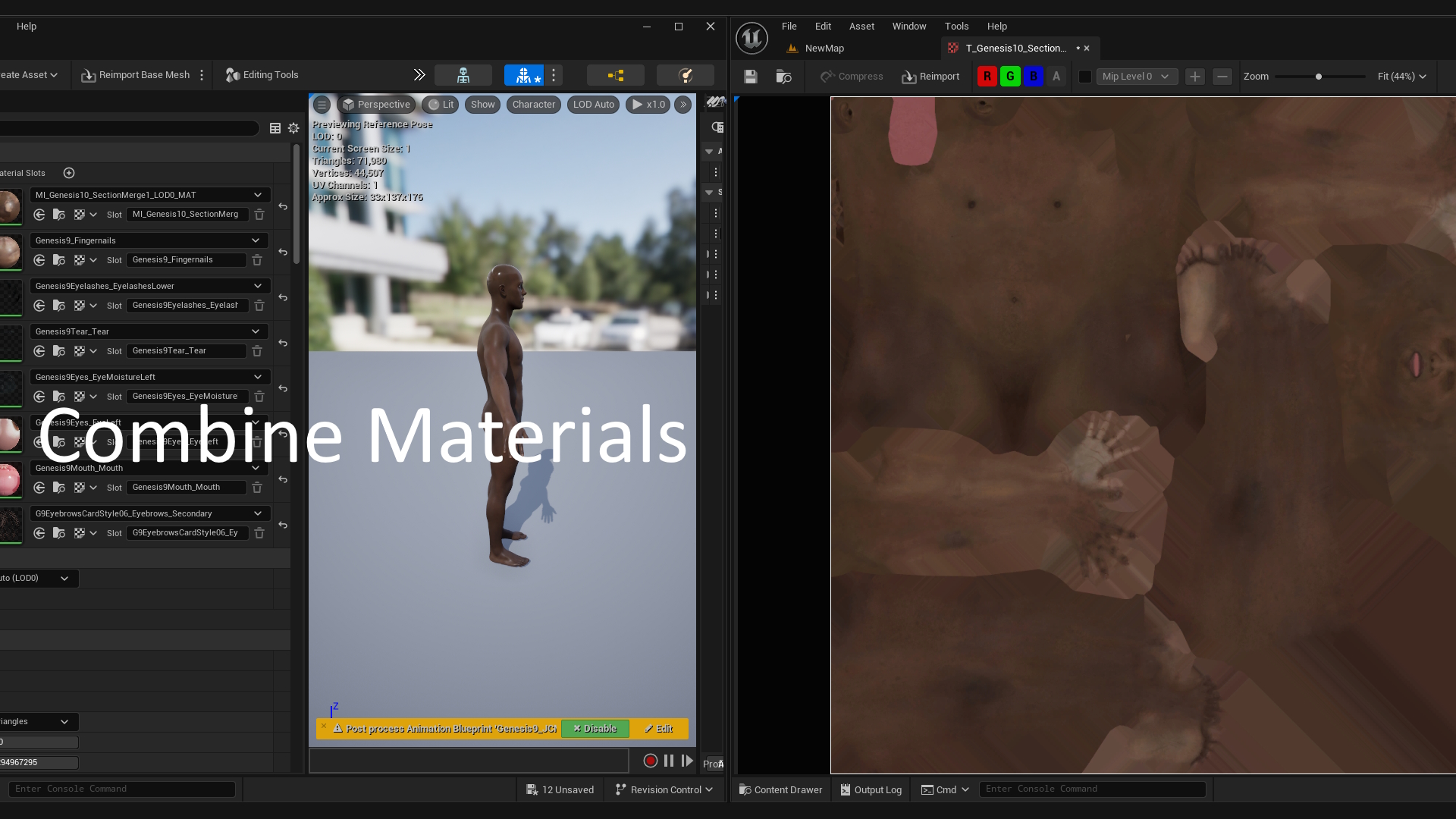This screenshot has width=1456, height=819.
Task: Open the Physics asset mode icon
Action: tap(686, 75)
